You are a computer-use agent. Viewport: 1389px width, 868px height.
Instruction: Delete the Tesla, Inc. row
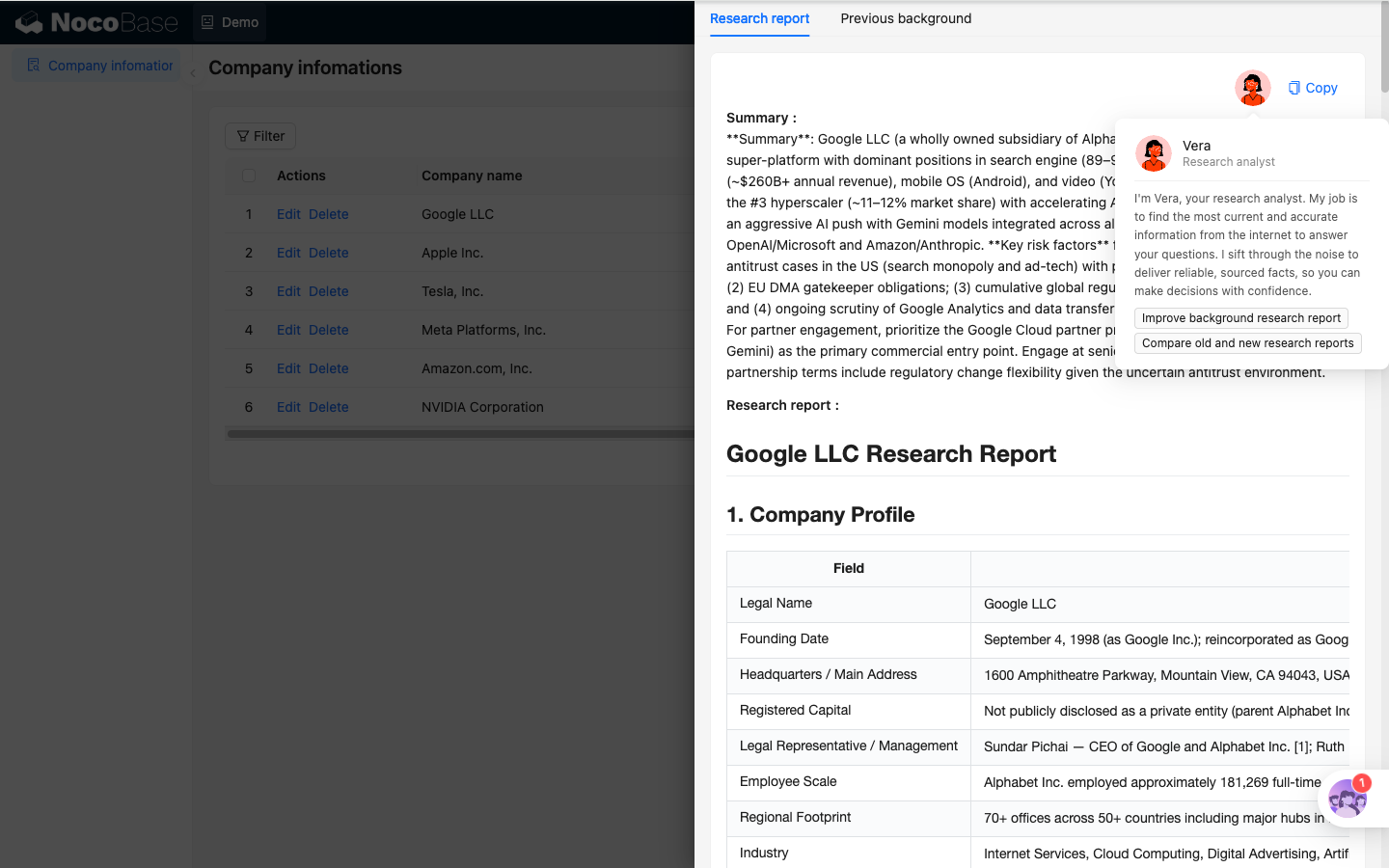click(329, 291)
